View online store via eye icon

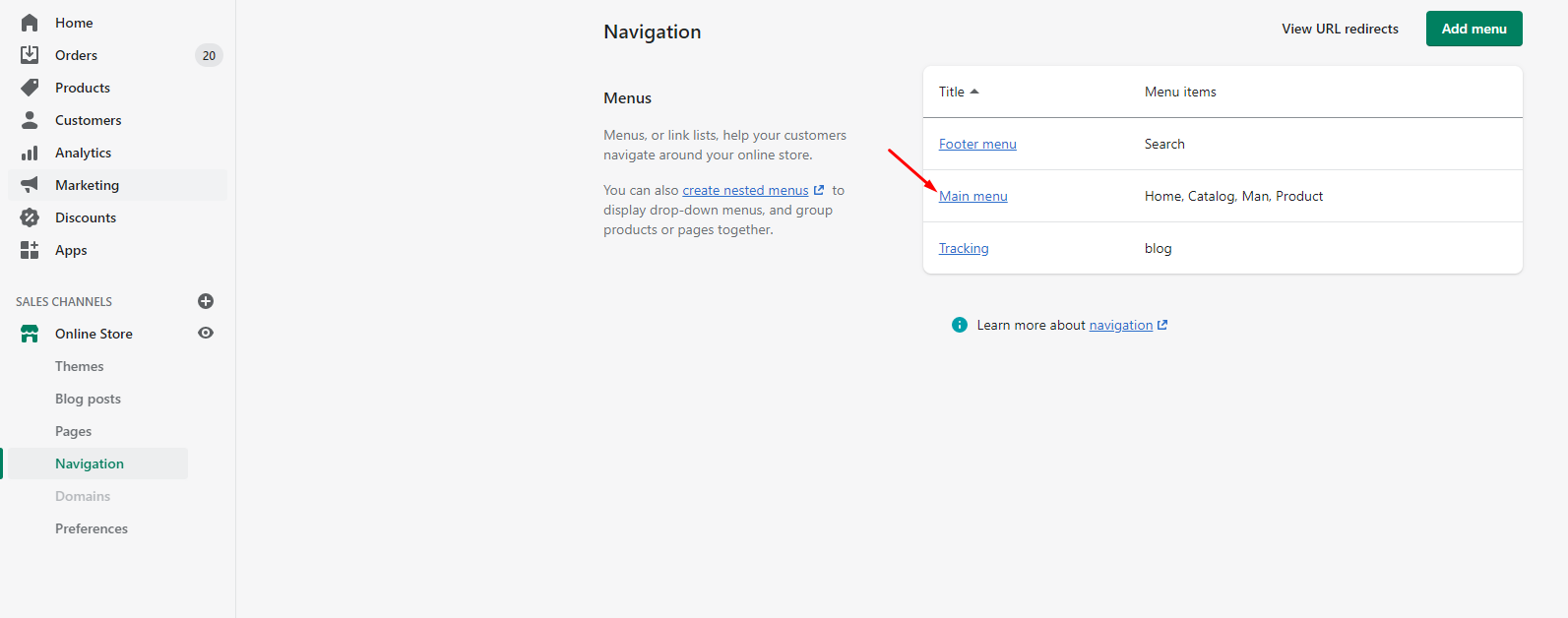pos(206,333)
